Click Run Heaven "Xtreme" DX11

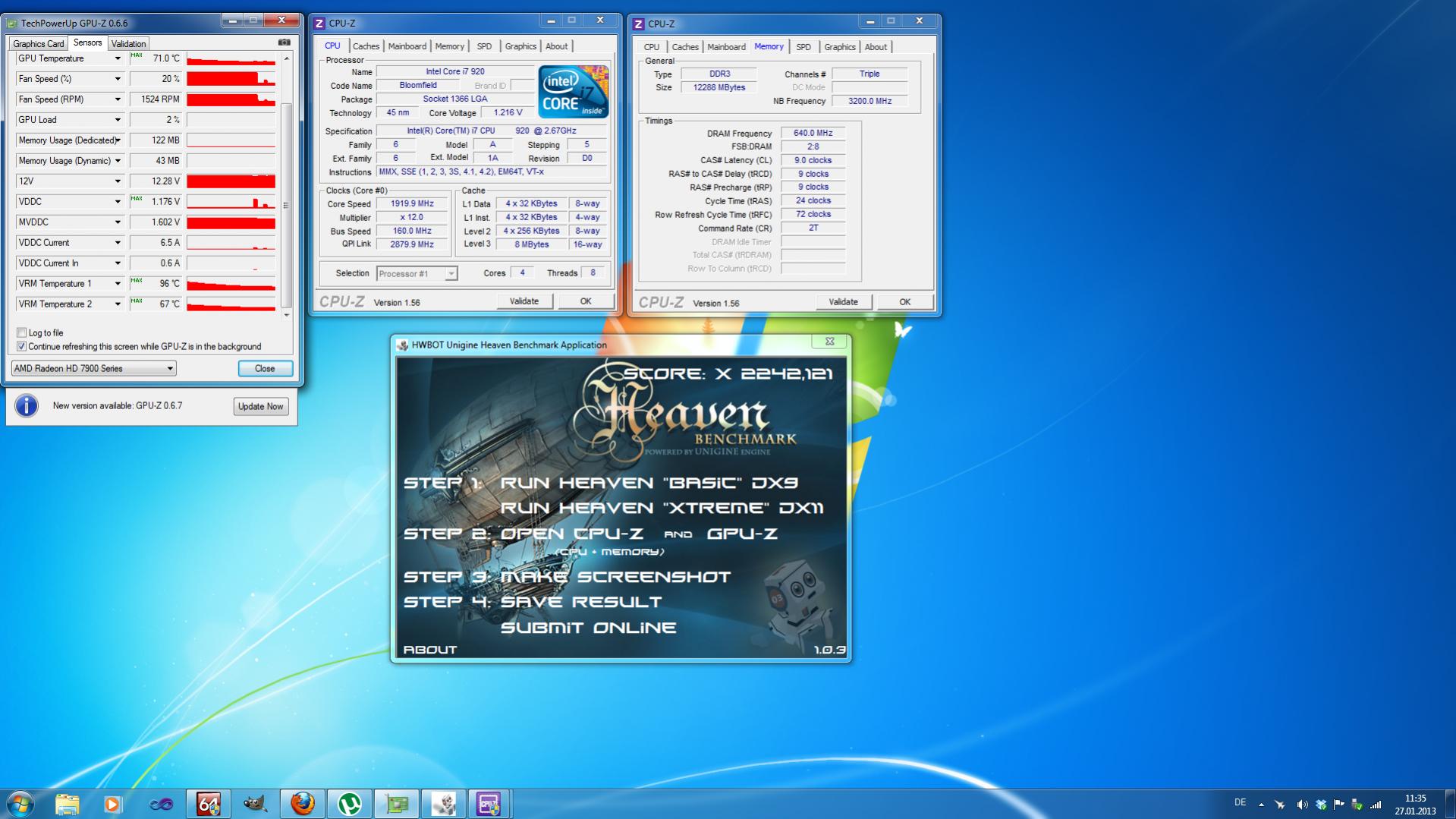(662, 508)
